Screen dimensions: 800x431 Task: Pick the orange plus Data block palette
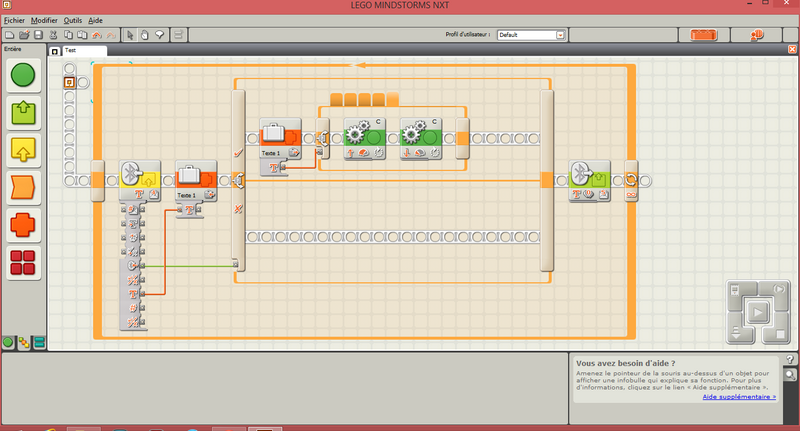click(23, 225)
